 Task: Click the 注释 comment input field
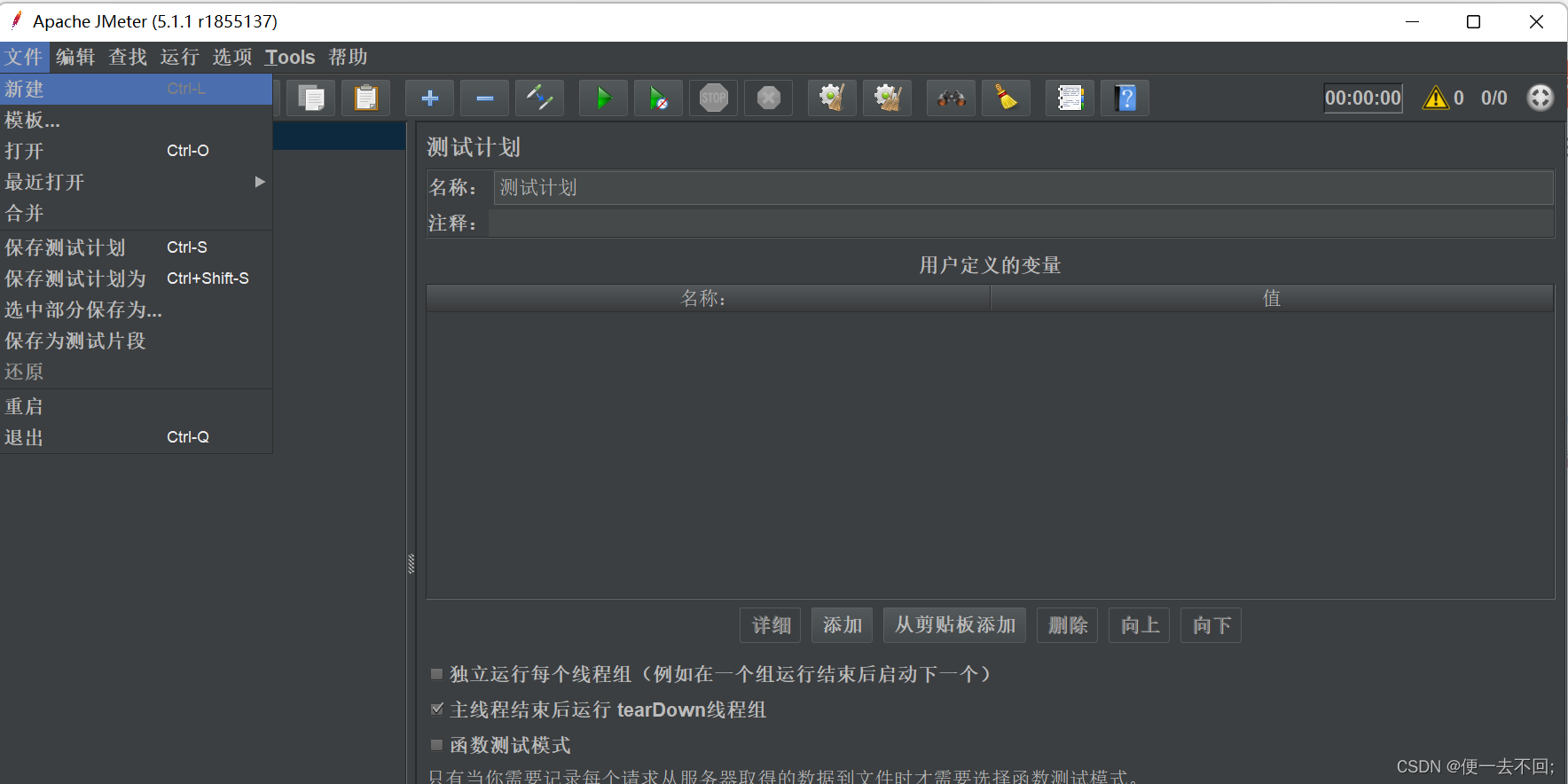click(1021, 223)
